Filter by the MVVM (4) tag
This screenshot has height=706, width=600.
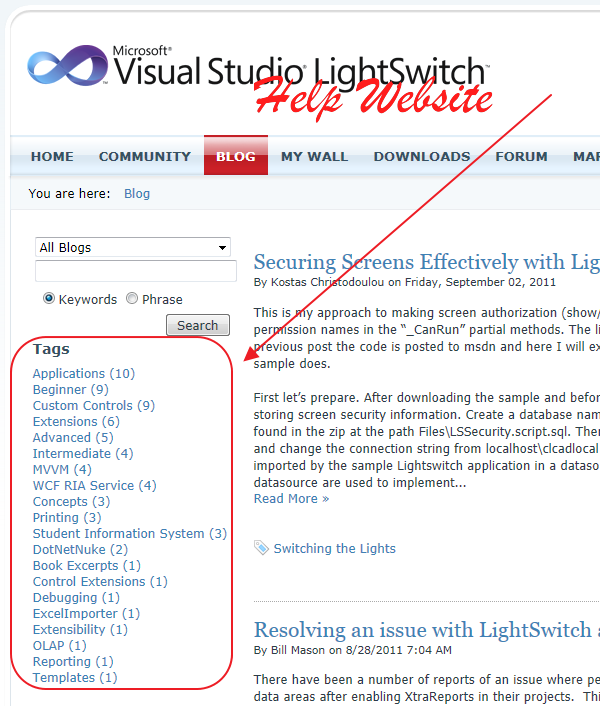62,470
